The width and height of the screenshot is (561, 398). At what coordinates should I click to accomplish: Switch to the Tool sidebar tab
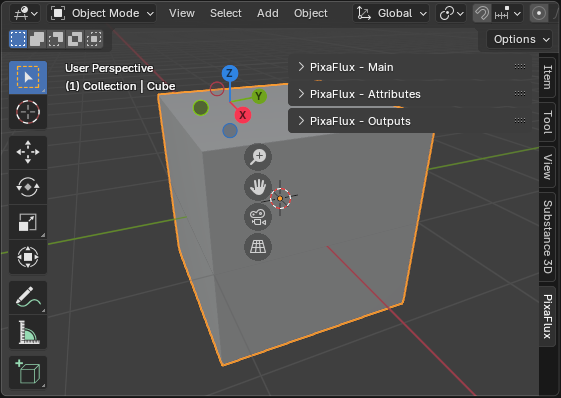547,122
